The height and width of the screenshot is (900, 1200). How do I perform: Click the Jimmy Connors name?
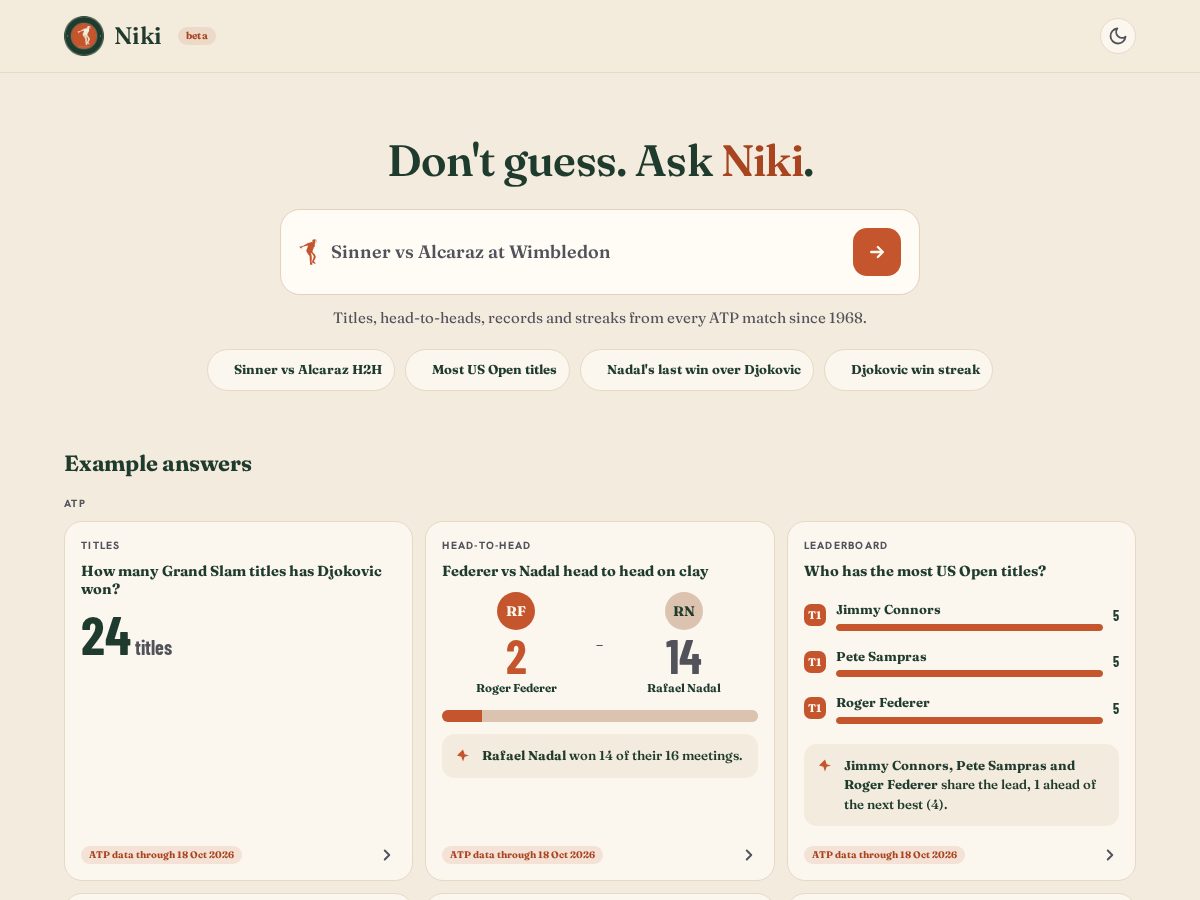[x=888, y=610]
